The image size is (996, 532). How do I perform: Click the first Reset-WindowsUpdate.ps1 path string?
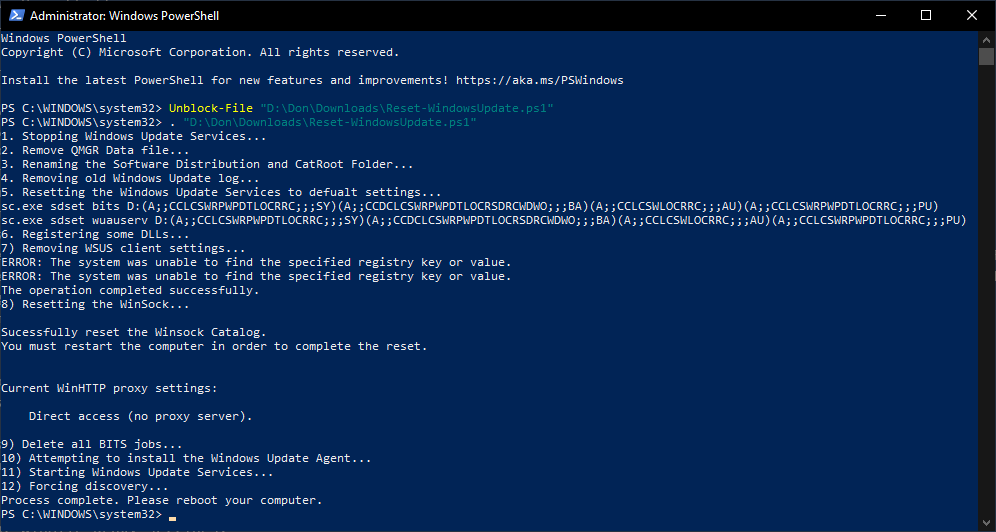click(407, 108)
